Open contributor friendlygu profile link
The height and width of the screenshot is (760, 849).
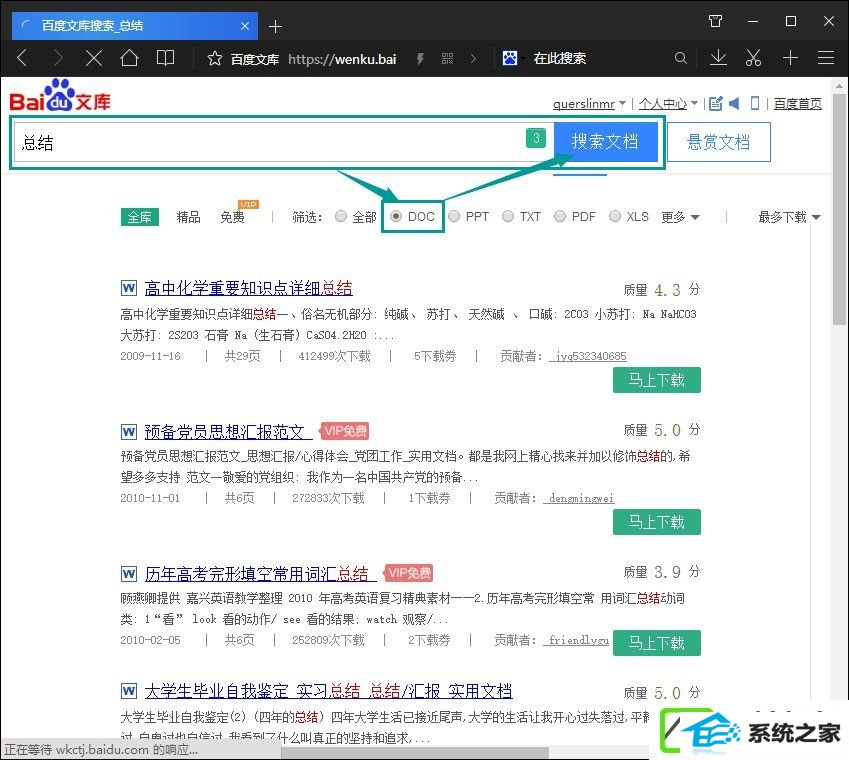576,640
